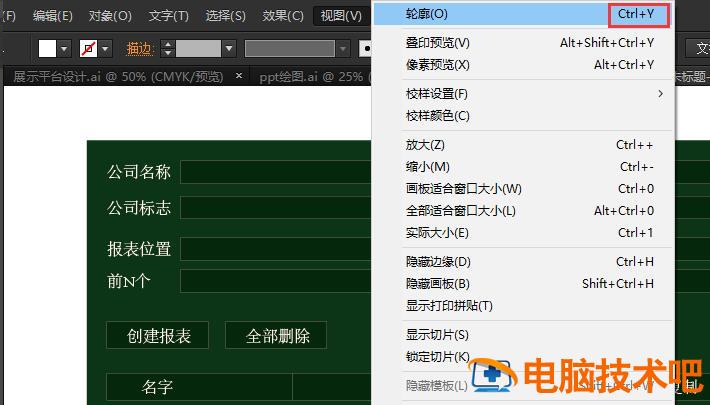This screenshot has height=405, width=710.
Task: Expand the stroke weight value dropdown
Action: click(229, 48)
